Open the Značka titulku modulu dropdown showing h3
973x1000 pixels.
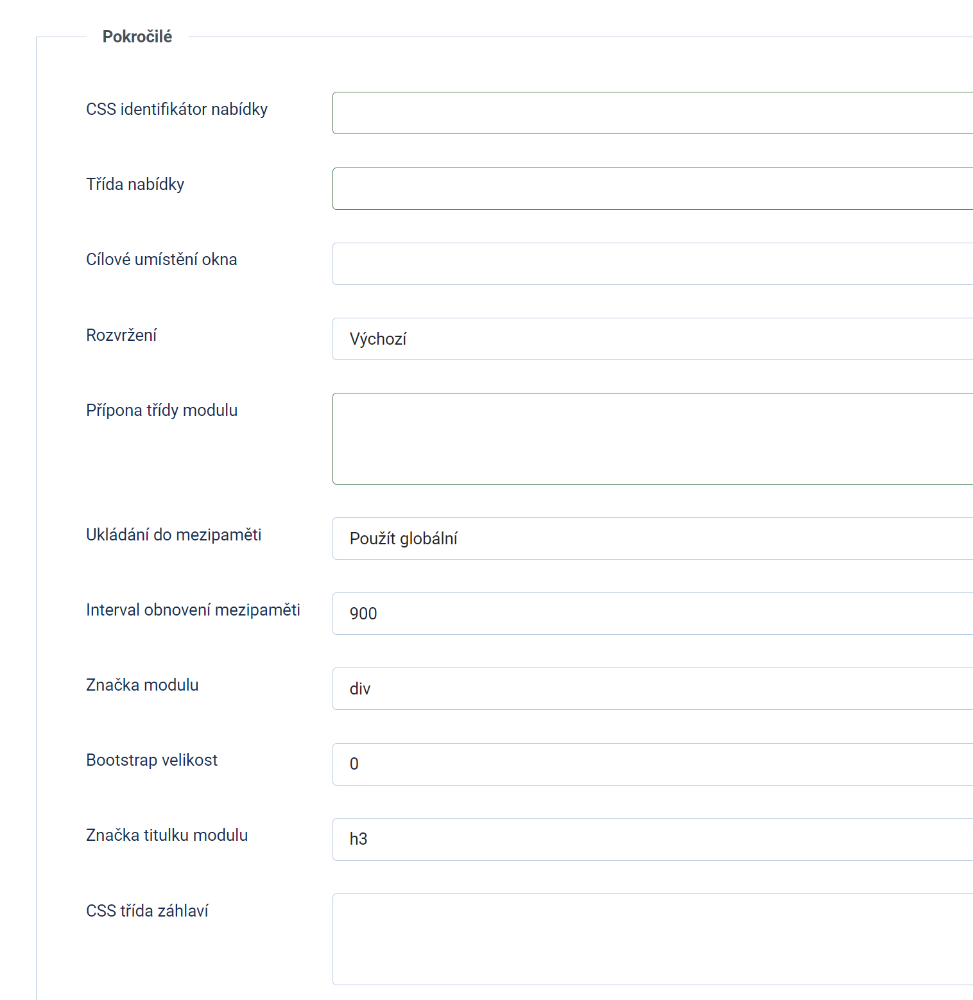pyautogui.click(x=652, y=839)
